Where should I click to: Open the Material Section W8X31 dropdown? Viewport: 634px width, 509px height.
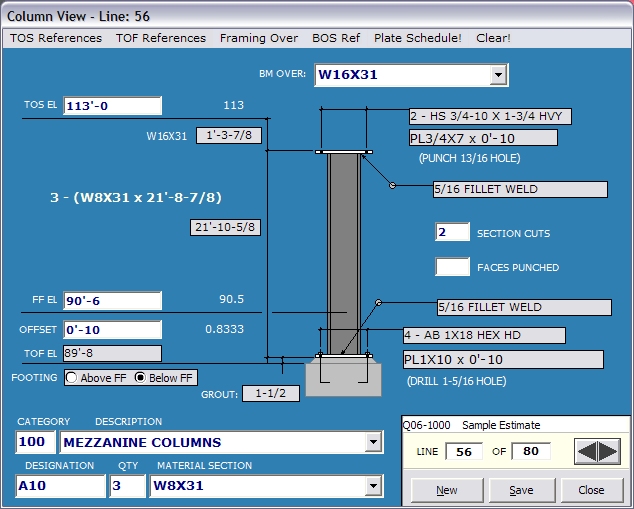373,486
